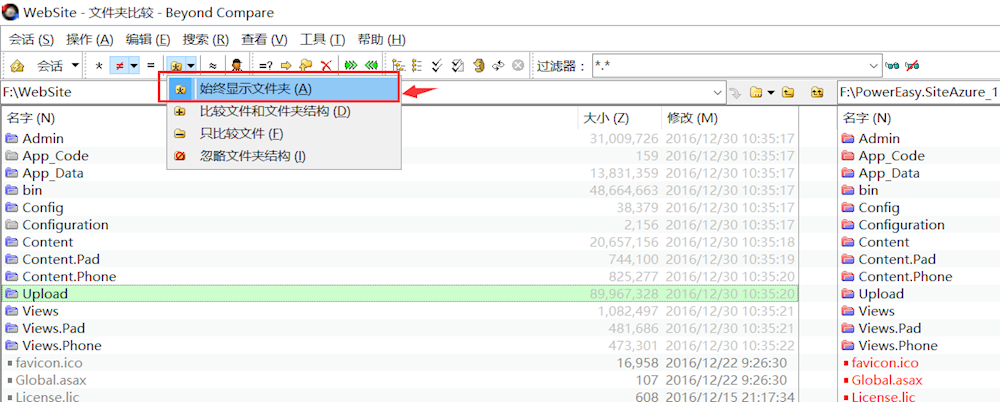The width and height of the screenshot is (1000, 402).
Task: Toggle the Show All asterisk filter
Action: tap(99, 65)
